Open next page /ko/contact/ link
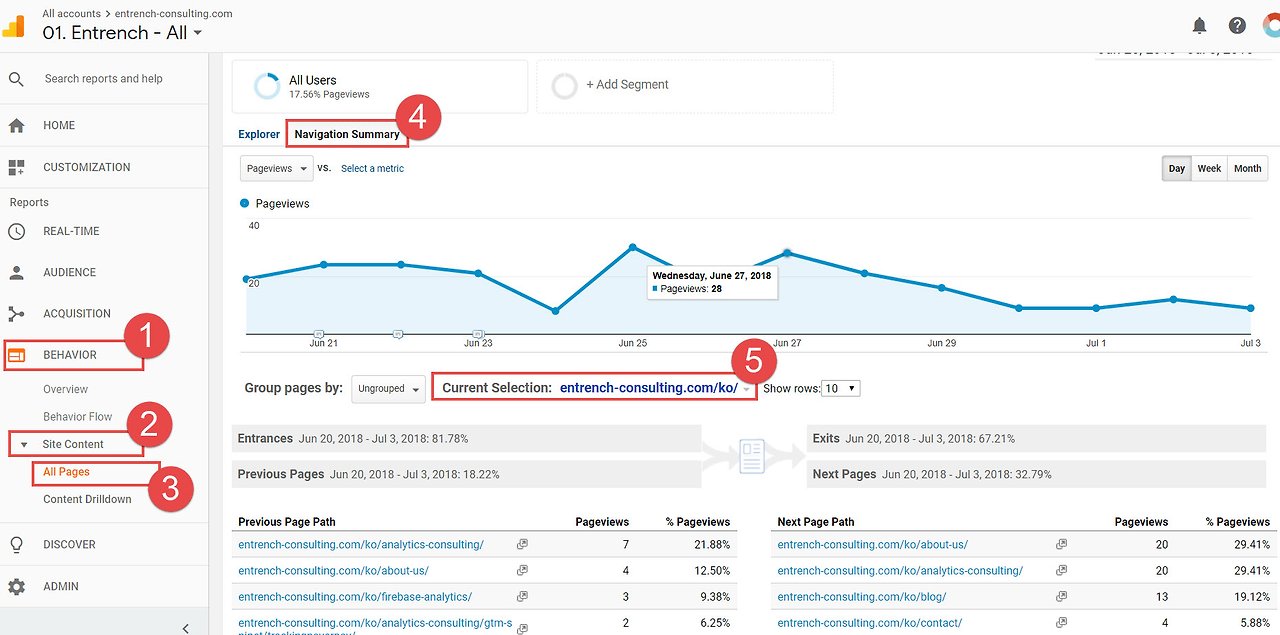The image size is (1280, 635). pyautogui.click(x=870, y=623)
